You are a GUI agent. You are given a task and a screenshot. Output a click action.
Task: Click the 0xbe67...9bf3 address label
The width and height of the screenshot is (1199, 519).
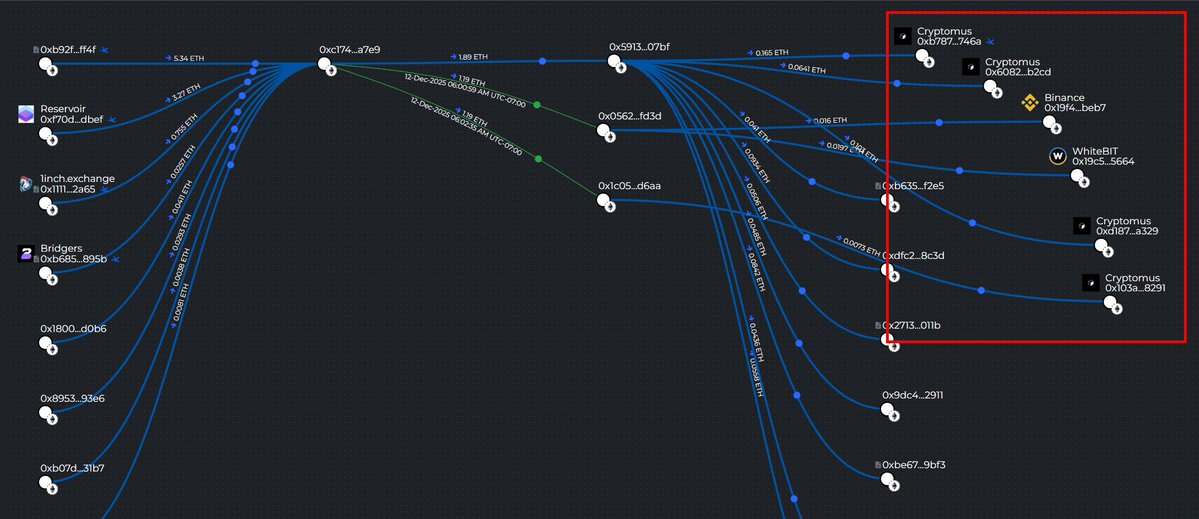pos(914,465)
